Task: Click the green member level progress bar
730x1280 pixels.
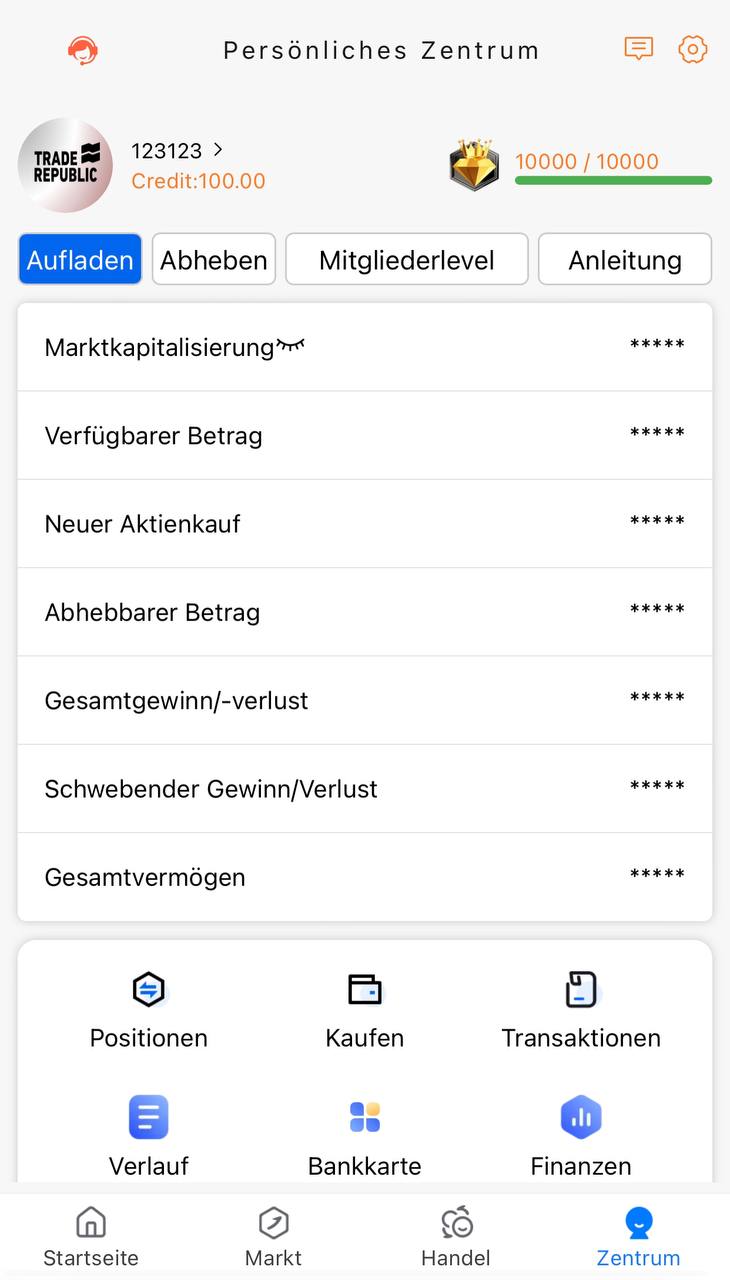Action: 613,181
